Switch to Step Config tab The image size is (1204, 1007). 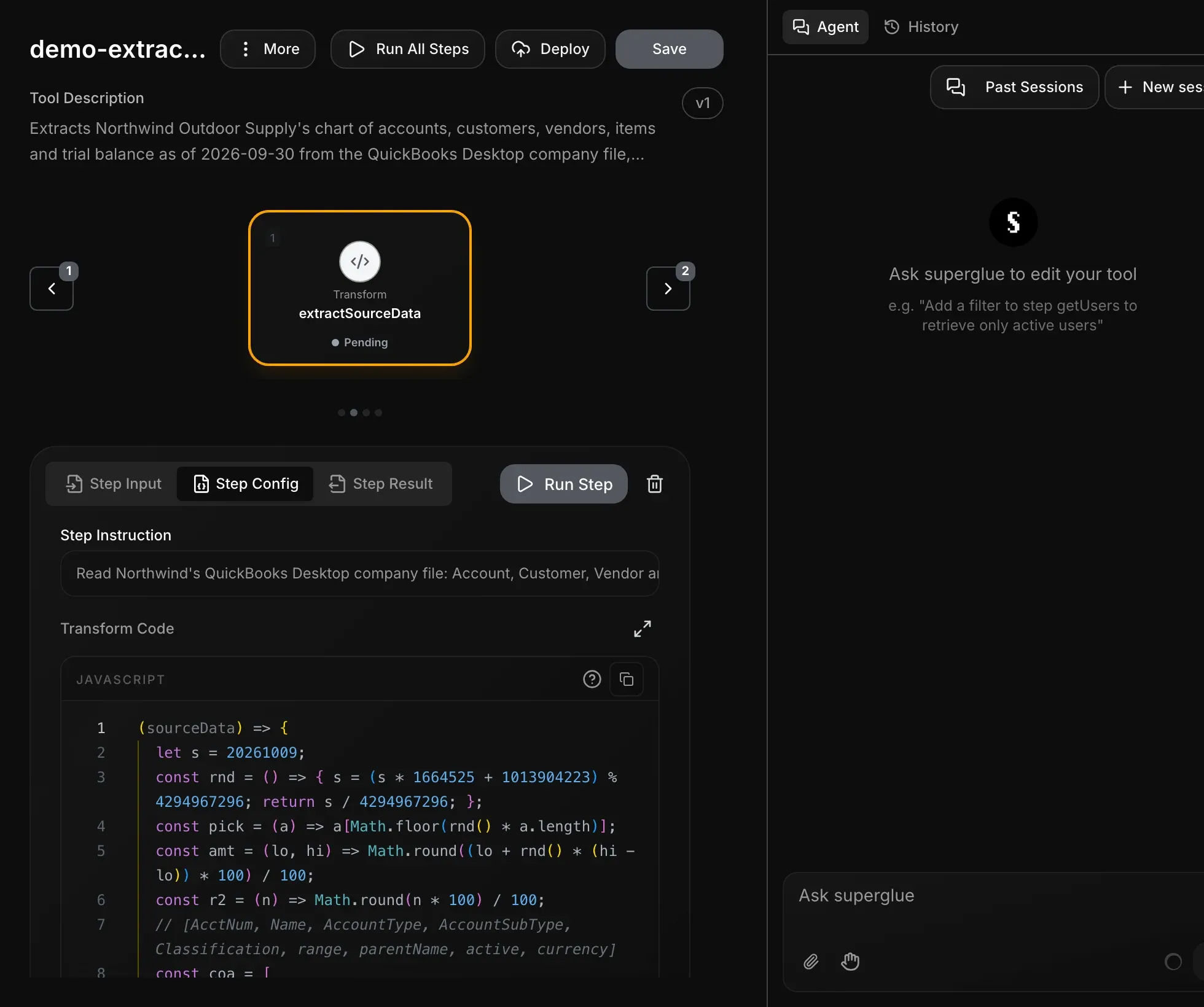coord(246,484)
